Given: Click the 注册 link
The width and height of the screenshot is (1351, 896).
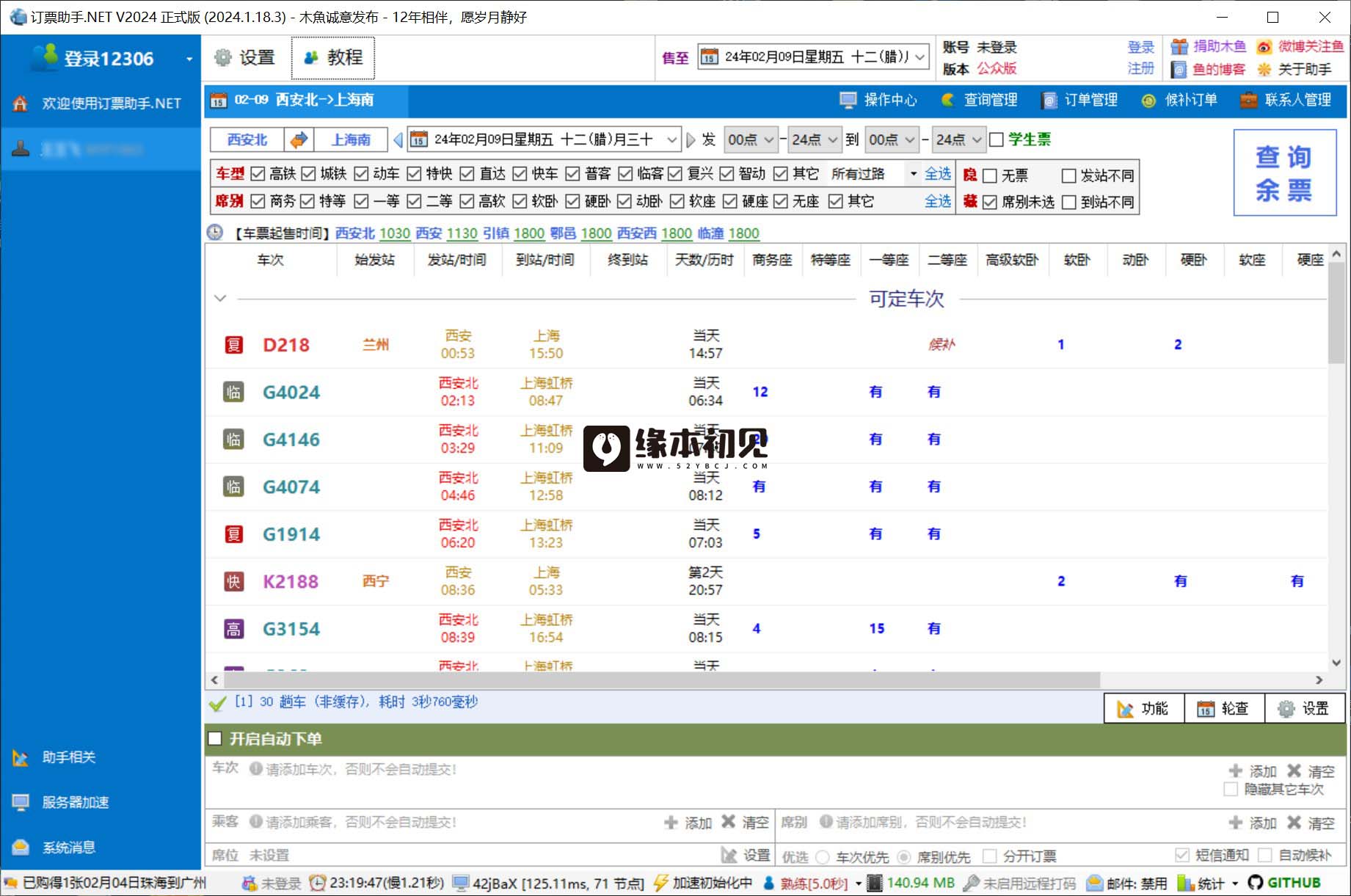Looking at the screenshot, I should click(x=1141, y=68).
